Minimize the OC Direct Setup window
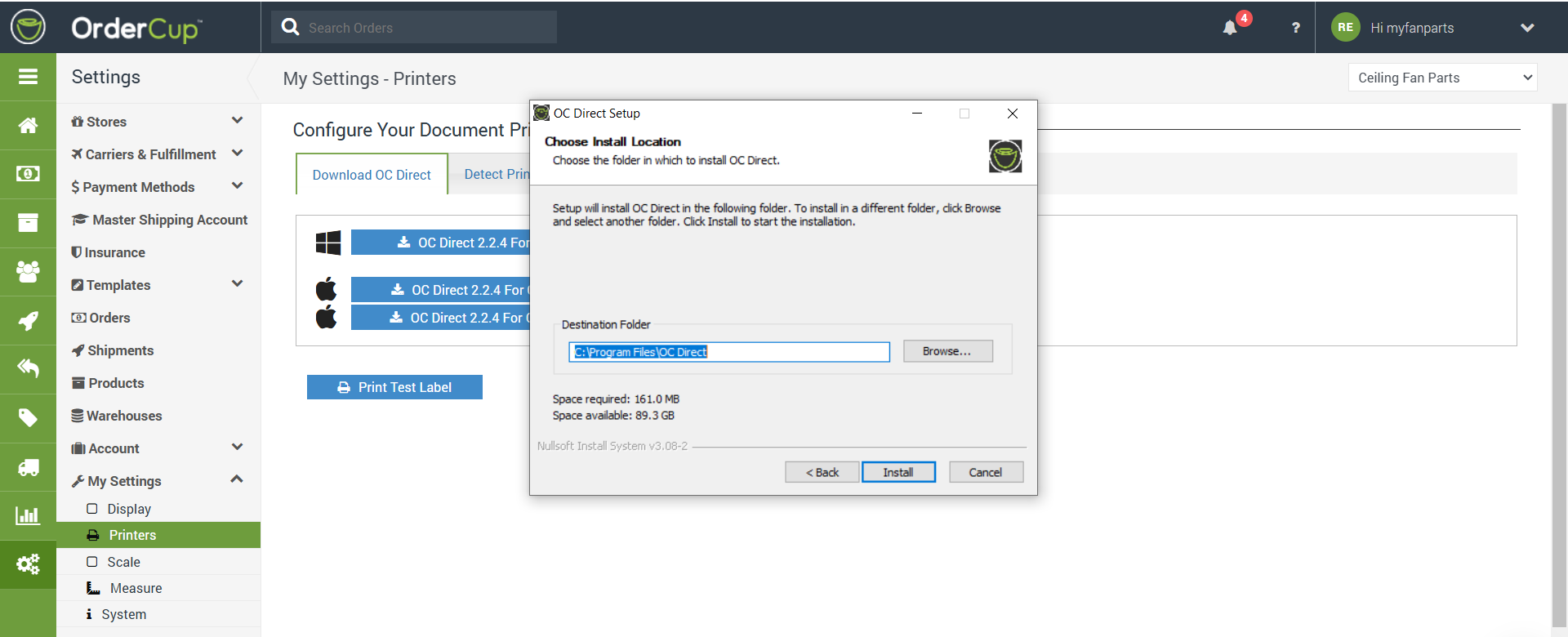Screen dimensions: 1568x637 917,114
